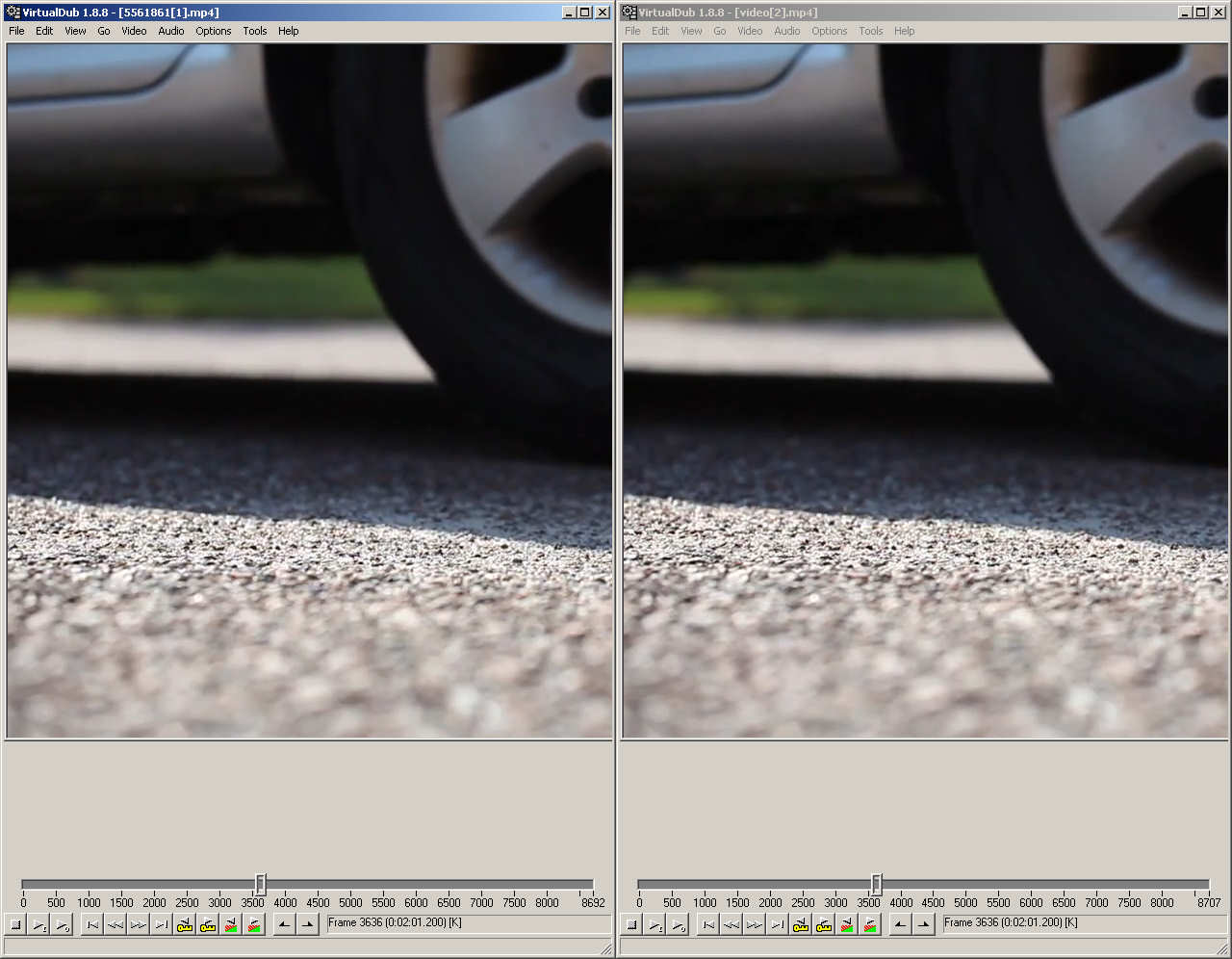Click video preview pane of 5561861[1].mp4
1232x959 pixels.
coord(309,391)
